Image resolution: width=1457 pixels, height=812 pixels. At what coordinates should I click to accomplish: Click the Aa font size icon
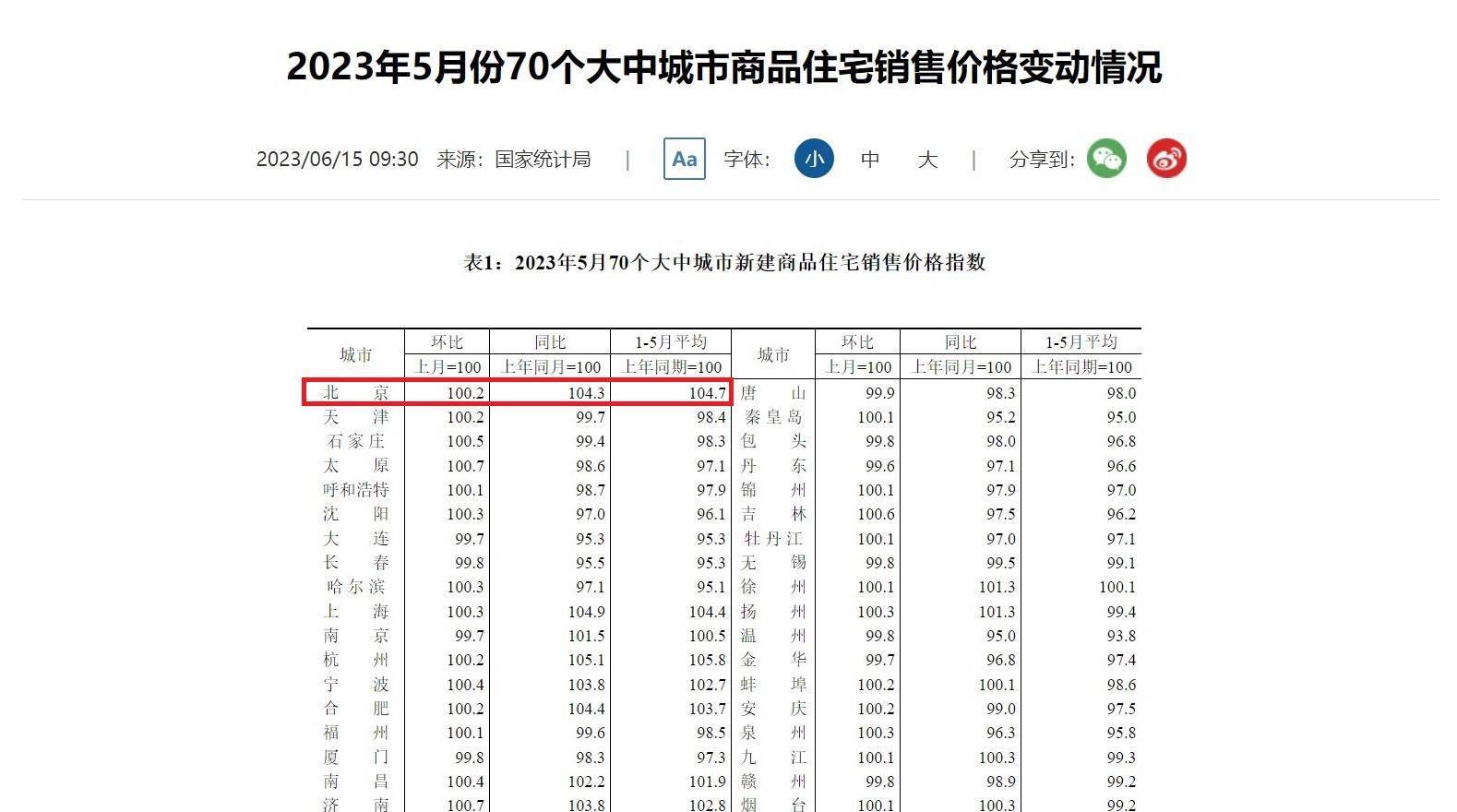click(685, 159)
